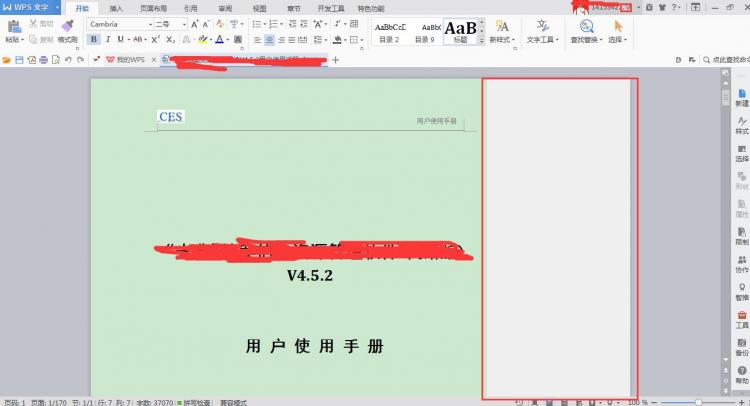Open the 引用 (References) tab
This screenshot has width=750, height=406.
(x=190, y=8)
